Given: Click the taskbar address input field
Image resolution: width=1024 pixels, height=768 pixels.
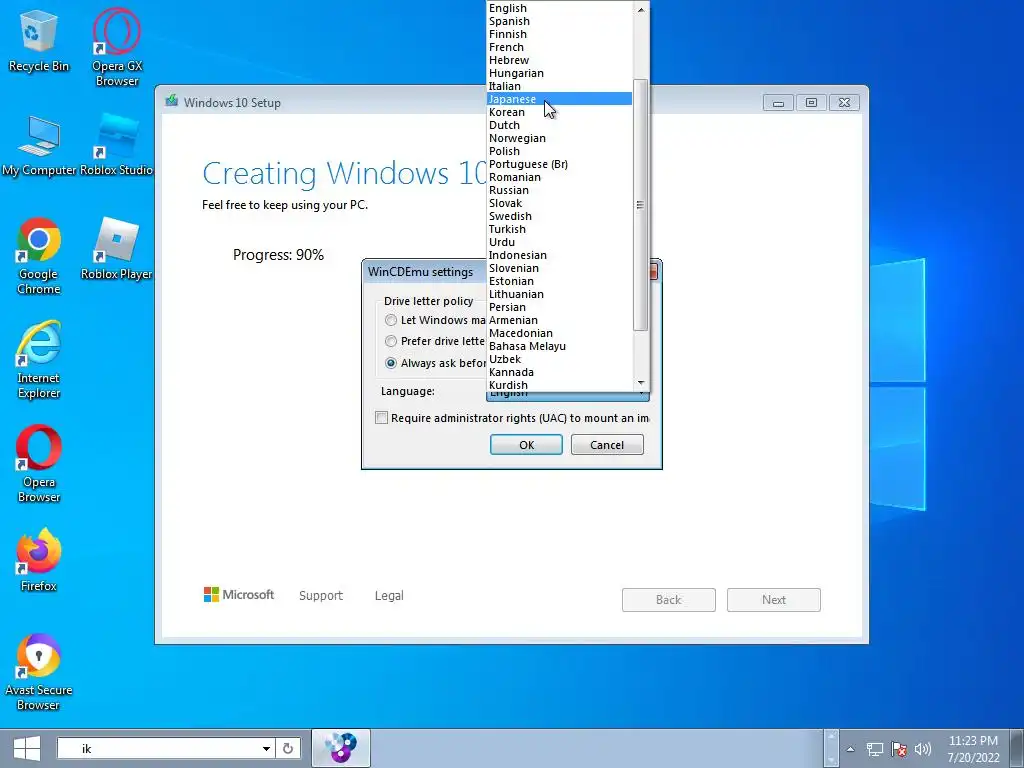Looking at the screenshot, I should (x=159, y=748).
